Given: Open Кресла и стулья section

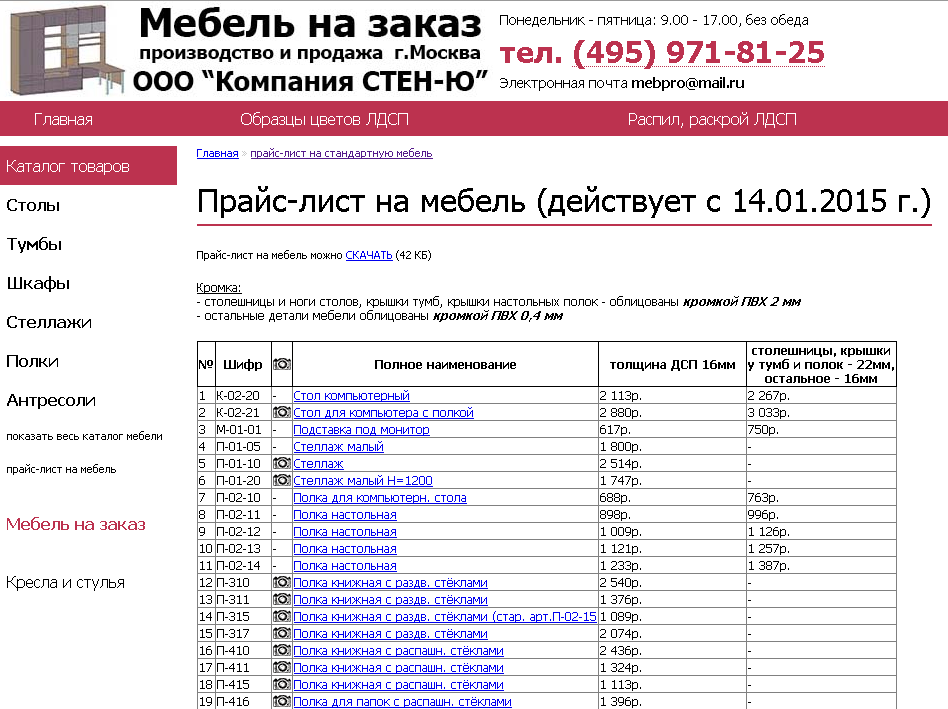Looking at the screenshot, I should coord(65,582).
